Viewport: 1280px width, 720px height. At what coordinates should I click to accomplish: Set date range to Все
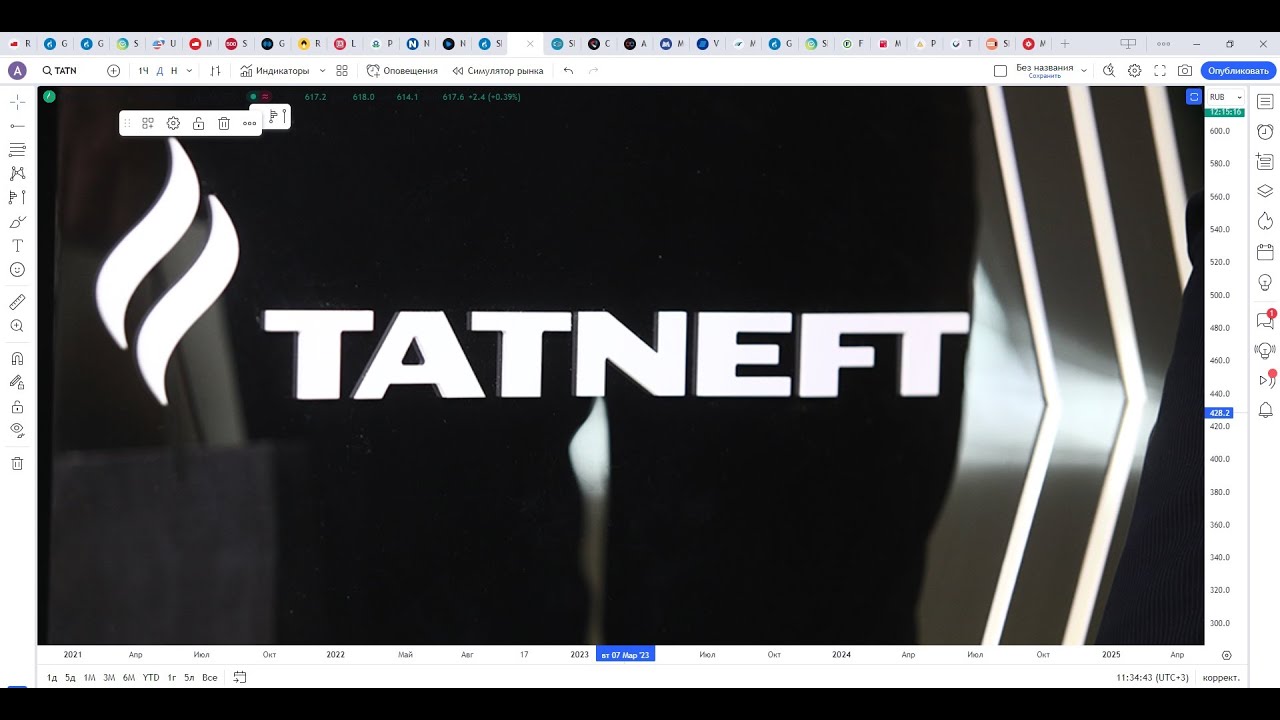[x=209, y=677]
